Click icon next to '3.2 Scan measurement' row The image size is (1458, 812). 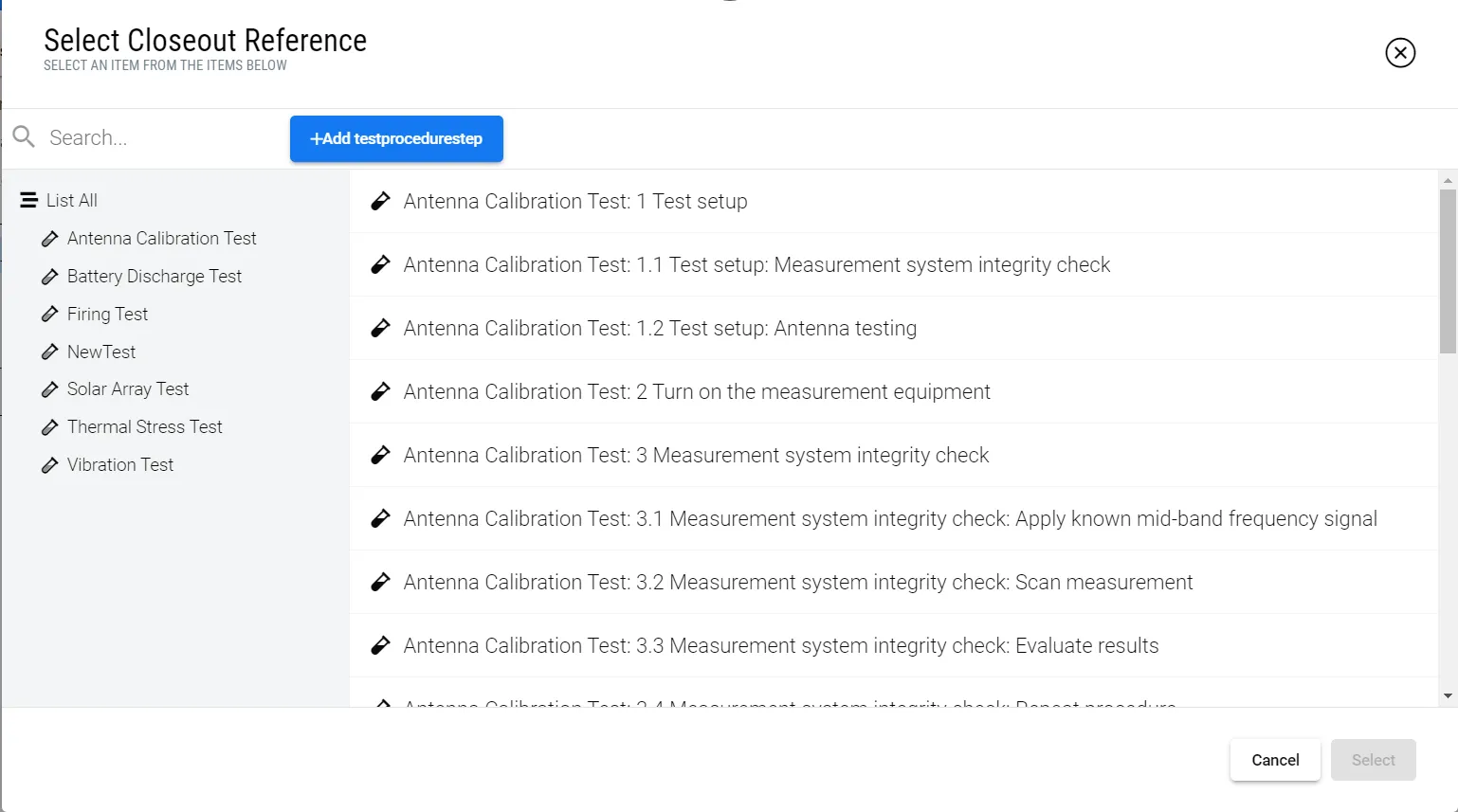tap(380, 582)
